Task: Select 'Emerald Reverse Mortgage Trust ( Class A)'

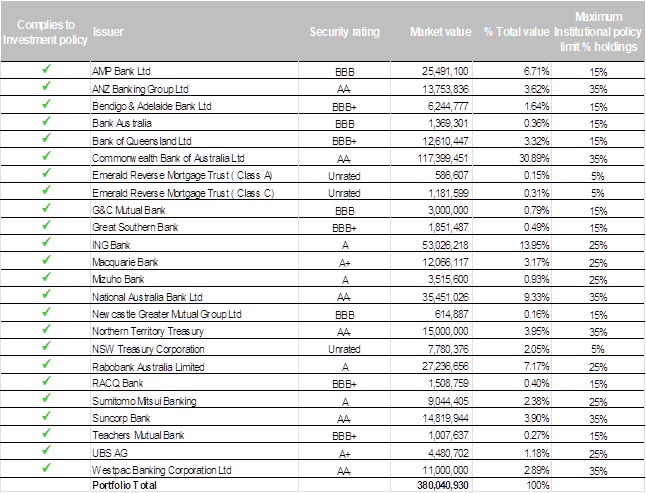Action: [182, 175]
